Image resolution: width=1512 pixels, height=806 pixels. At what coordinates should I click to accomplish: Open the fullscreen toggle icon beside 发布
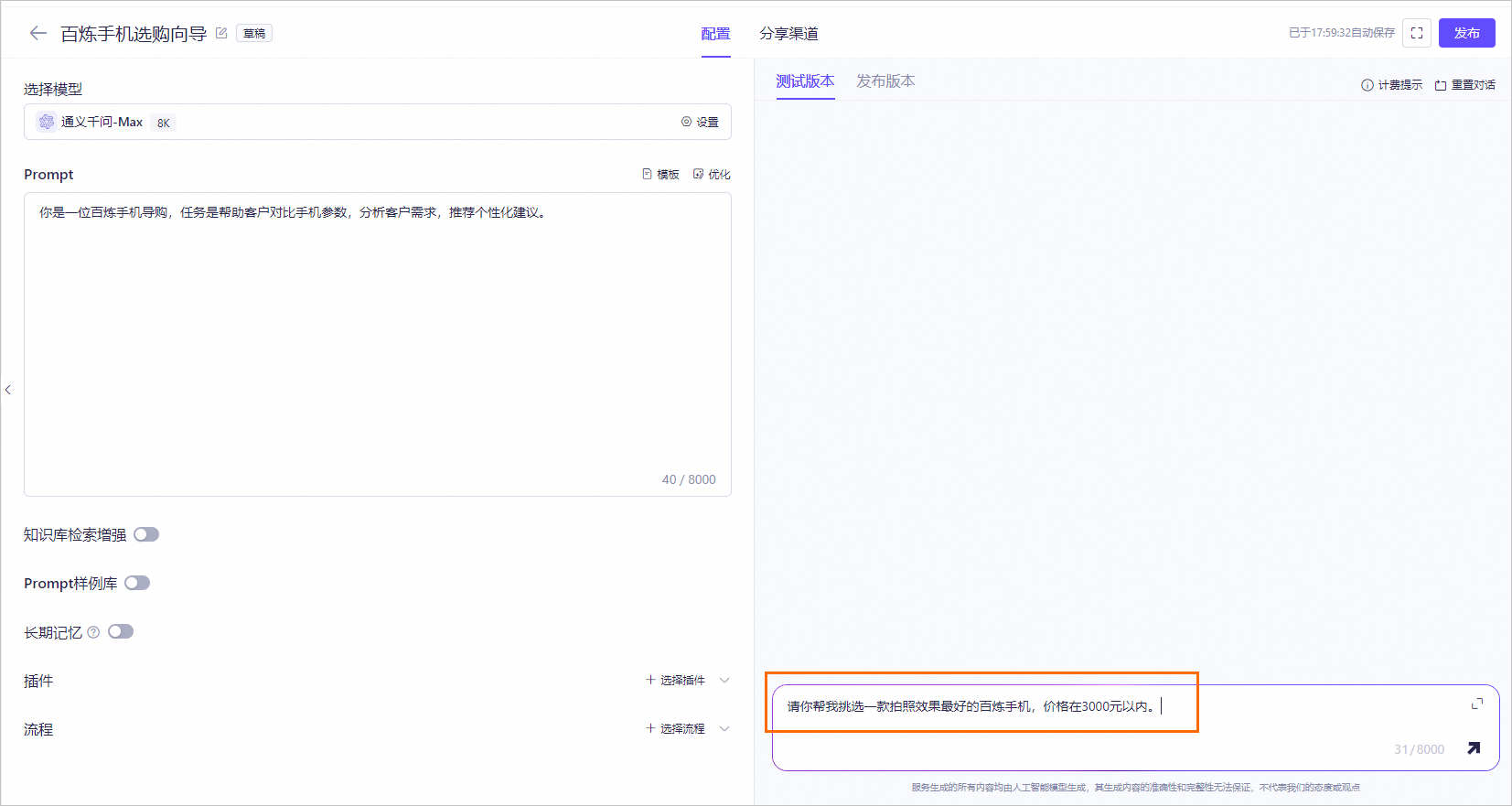(x=1417, y=33)
